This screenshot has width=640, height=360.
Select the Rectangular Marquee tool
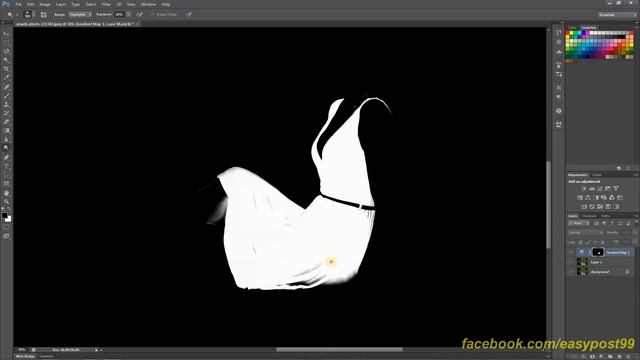point(6,42)
